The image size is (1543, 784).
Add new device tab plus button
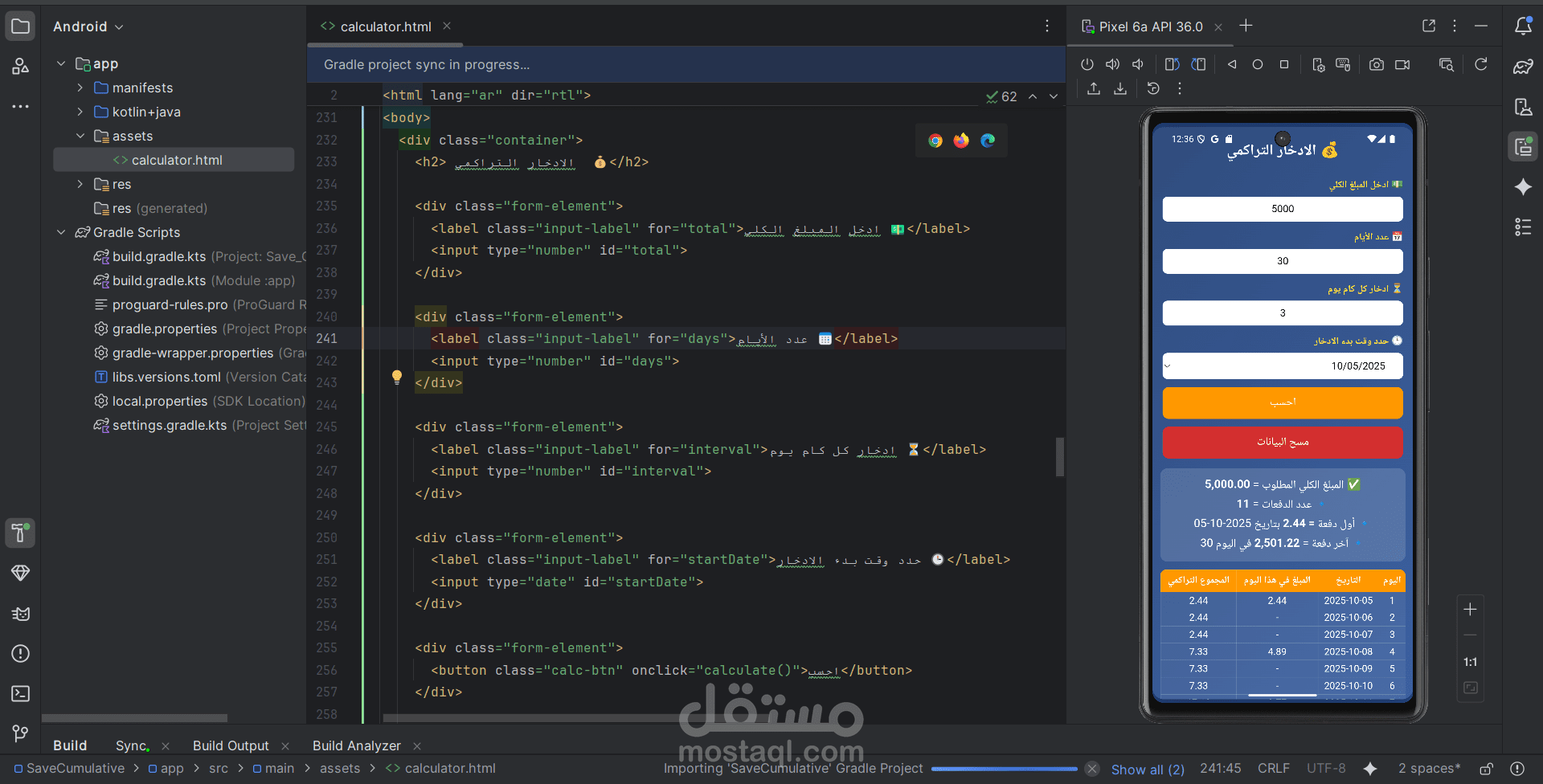[1246, 26]
